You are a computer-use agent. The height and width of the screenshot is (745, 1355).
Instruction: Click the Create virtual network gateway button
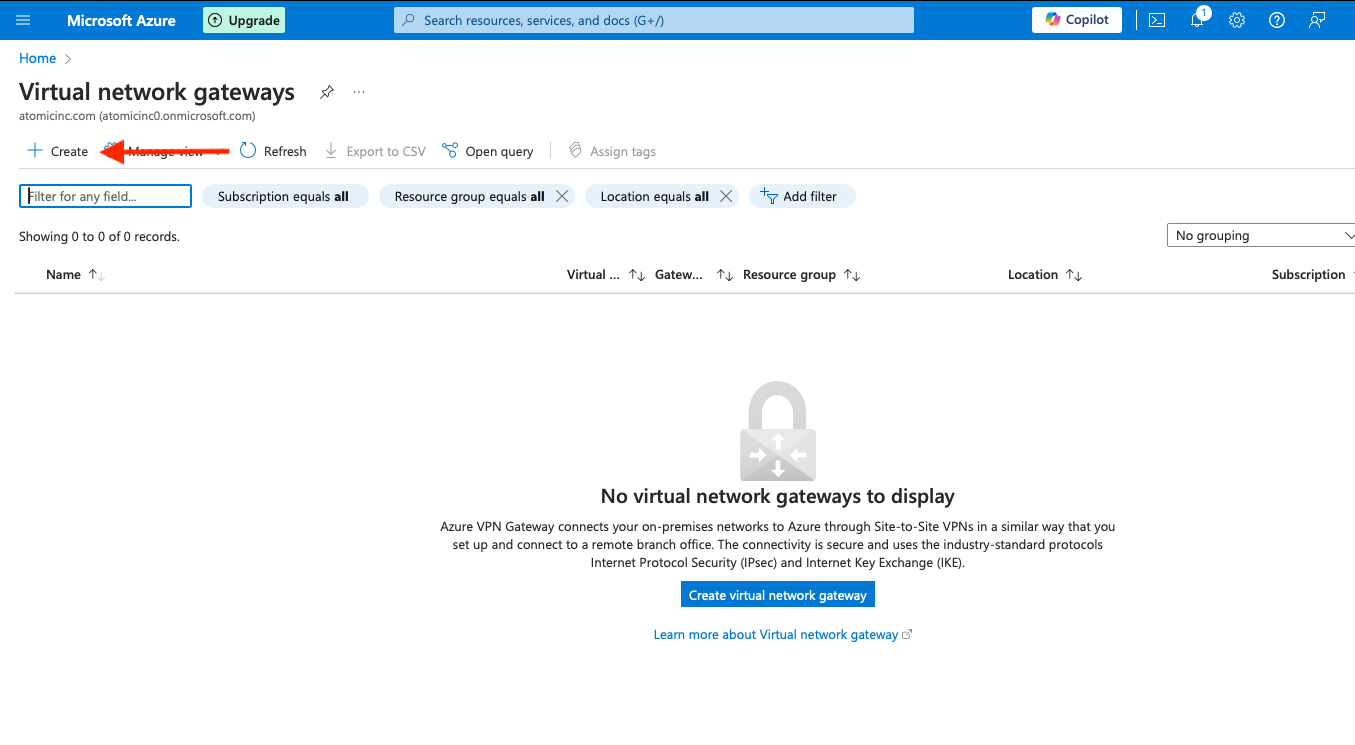click(x=778, y=595)
